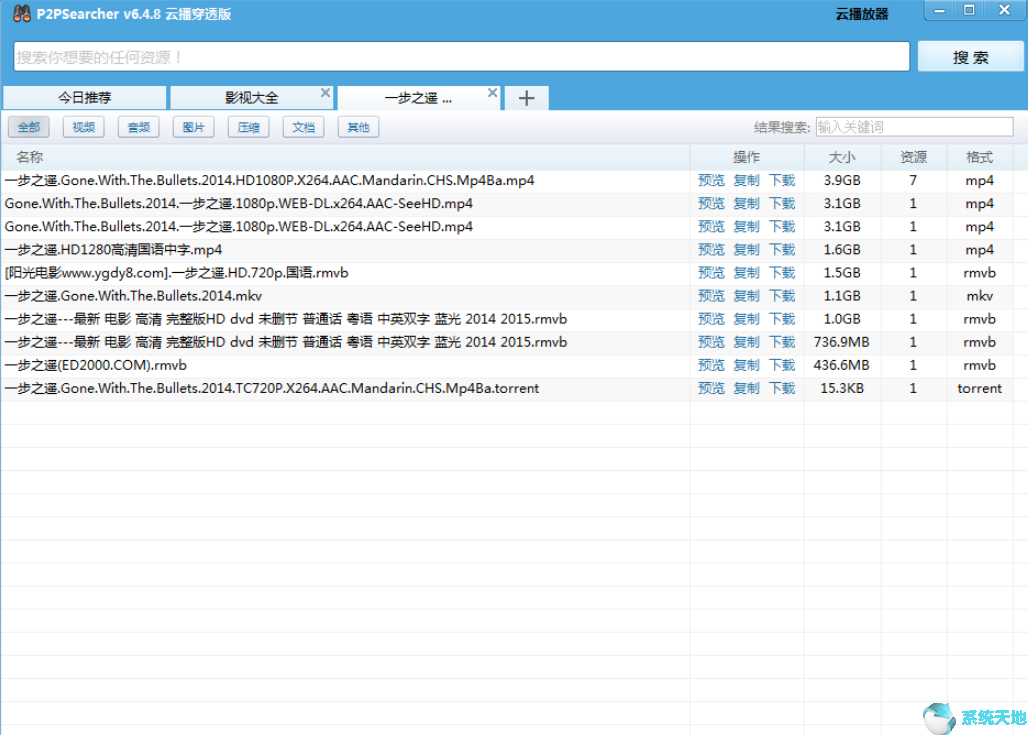Focus the main resource search box
Screen dimensions: 1028x735
pyautogui.click(x=461, y=57)
